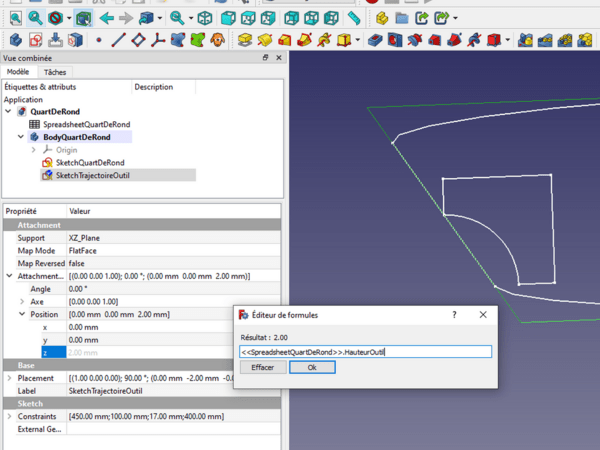Click the datum plane tool icon
The height and width of the screenshot is (450, 600).
coord(139,40)
